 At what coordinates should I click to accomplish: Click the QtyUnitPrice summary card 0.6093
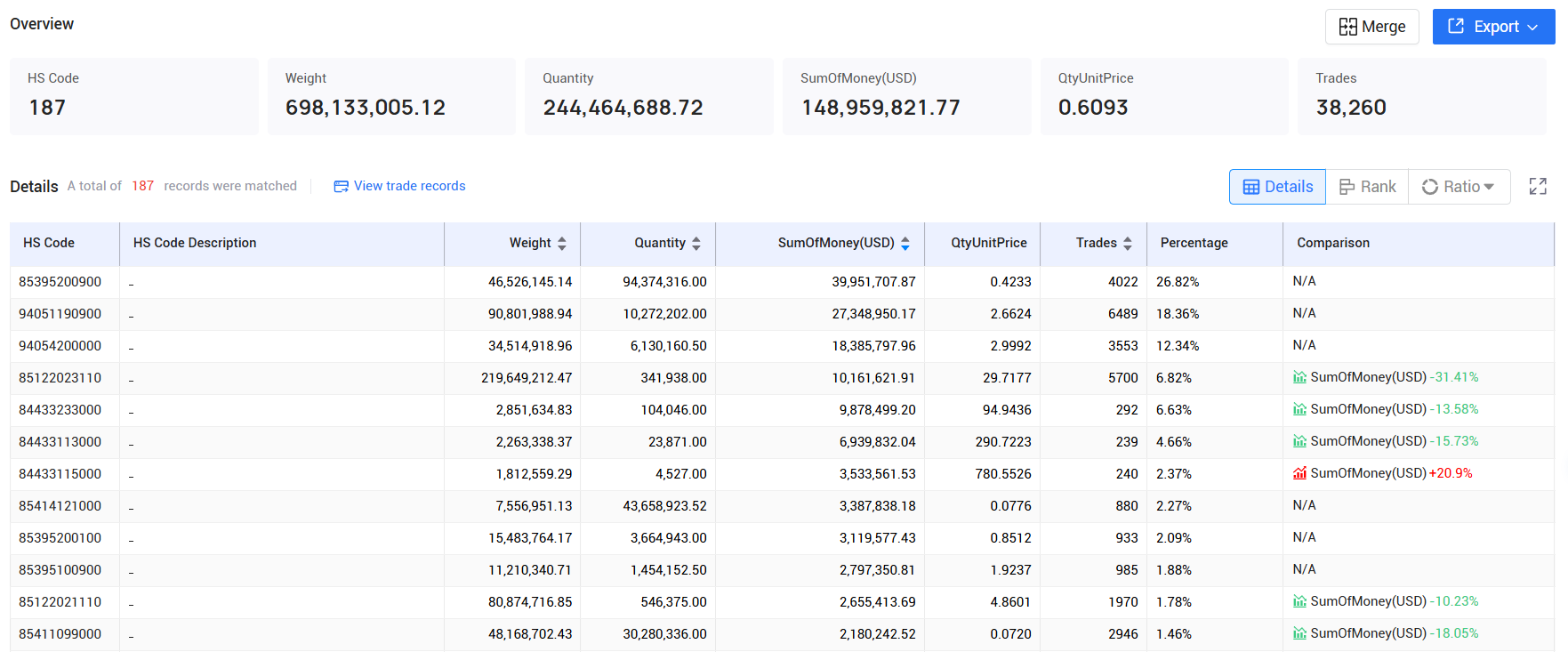[1164, 96]
